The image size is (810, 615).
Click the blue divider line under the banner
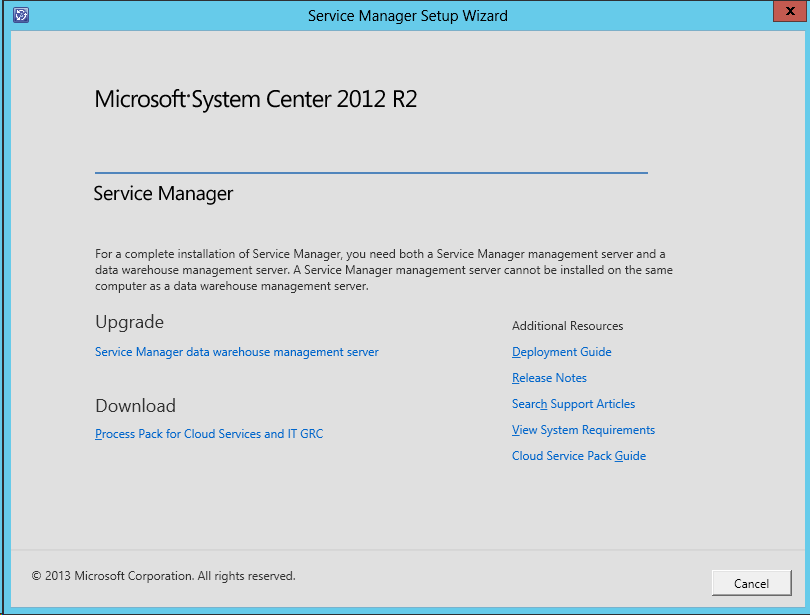pyautogui.click(x=370, y=173)
